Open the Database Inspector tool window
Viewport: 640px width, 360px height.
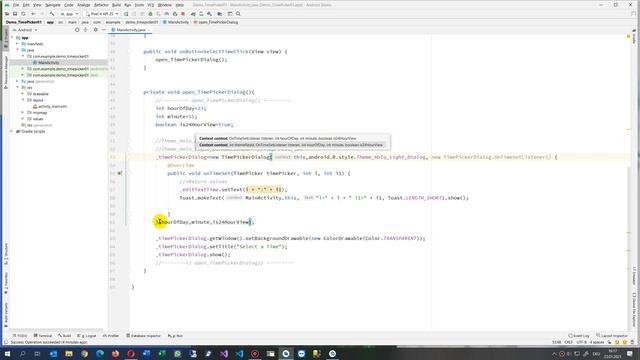143,336
